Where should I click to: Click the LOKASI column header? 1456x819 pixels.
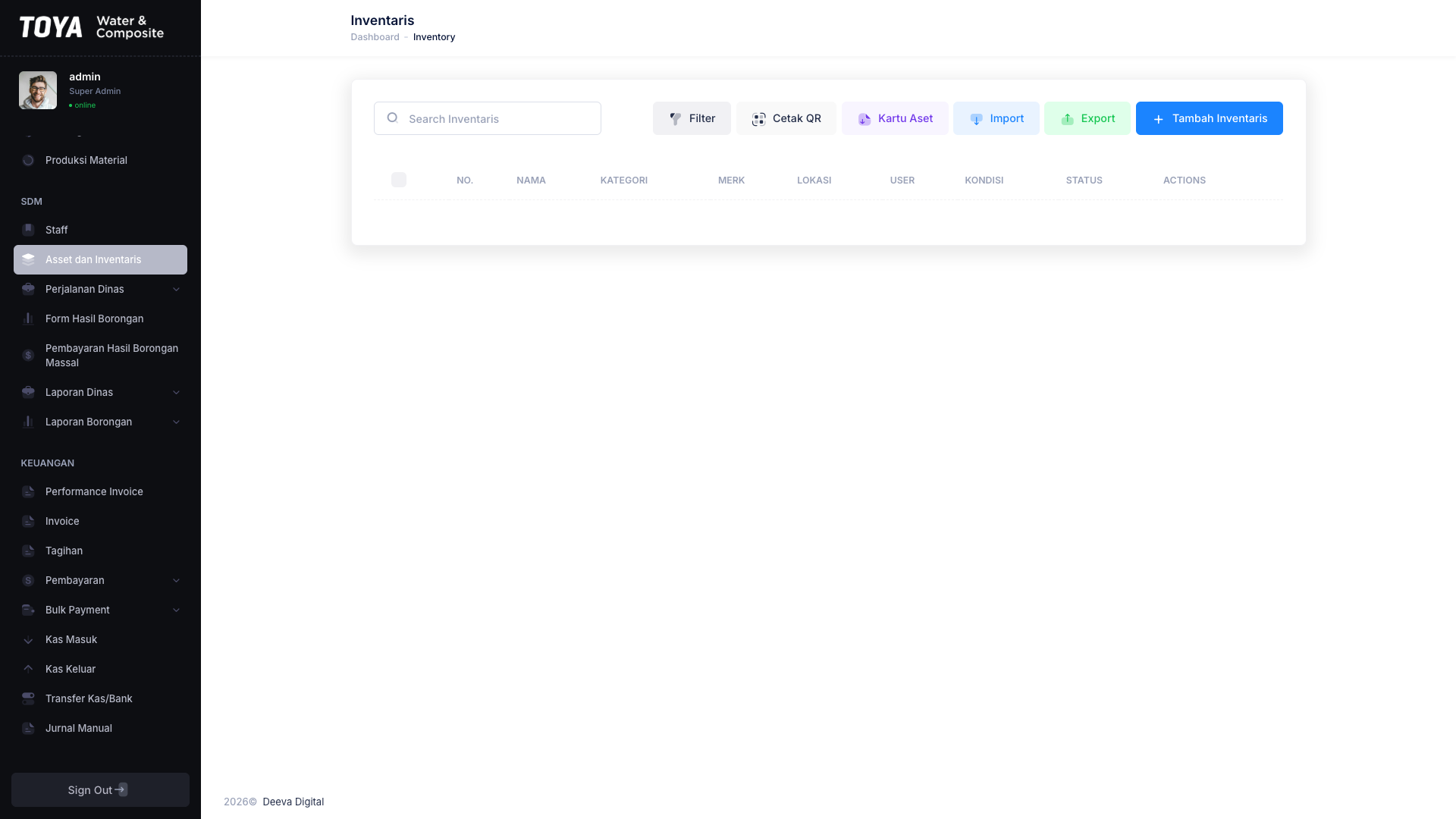814,180
